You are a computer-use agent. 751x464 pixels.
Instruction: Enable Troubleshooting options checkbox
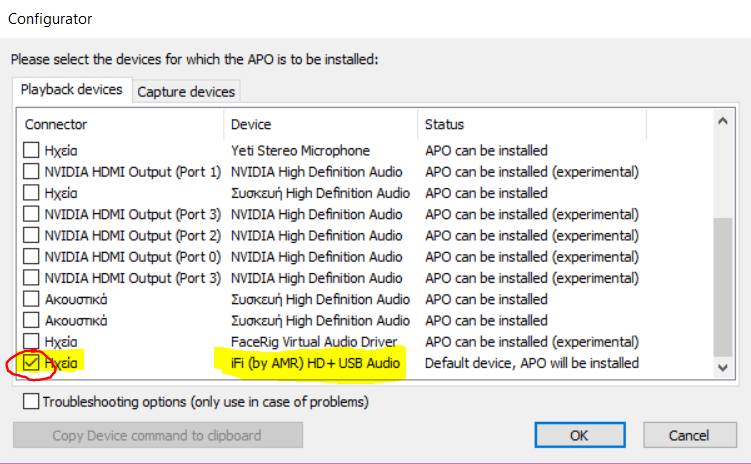coord(32,402)
